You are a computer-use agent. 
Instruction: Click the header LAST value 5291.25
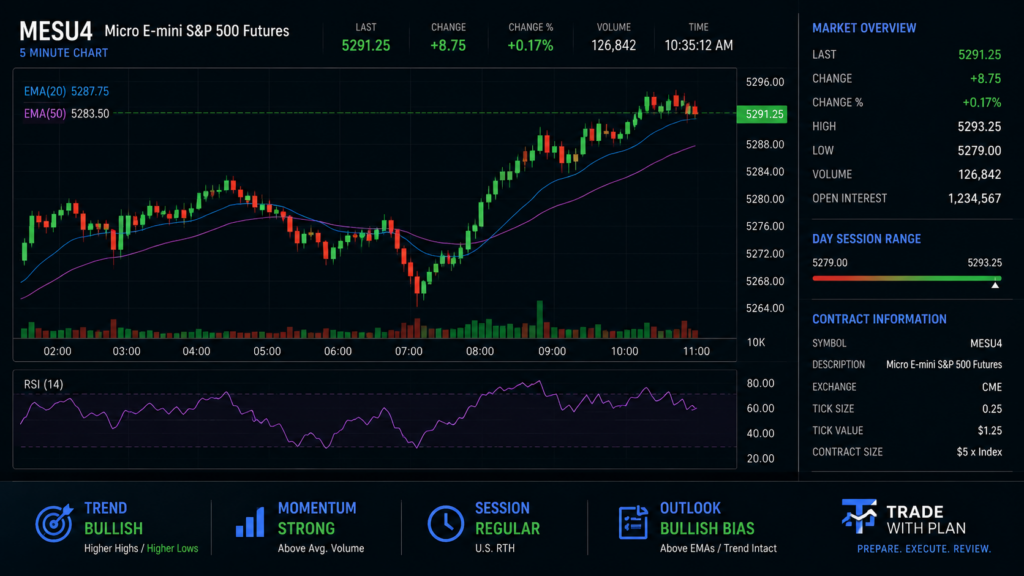pos(366,45)
